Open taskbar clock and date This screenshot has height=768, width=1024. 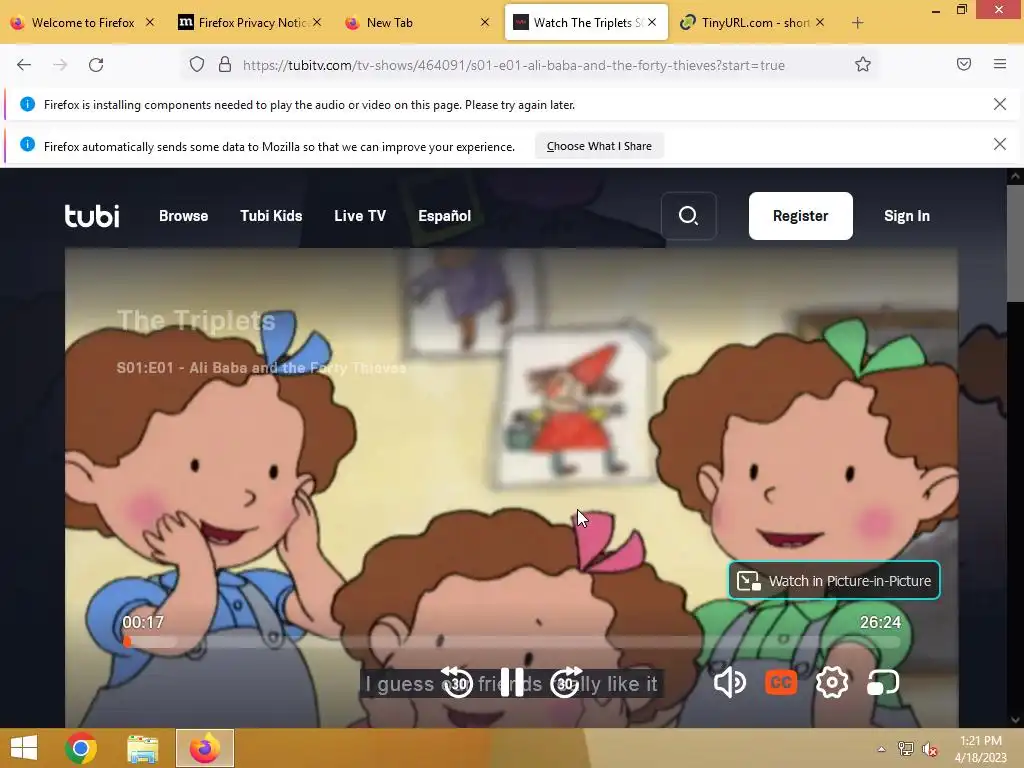click(x=981, y=748)
